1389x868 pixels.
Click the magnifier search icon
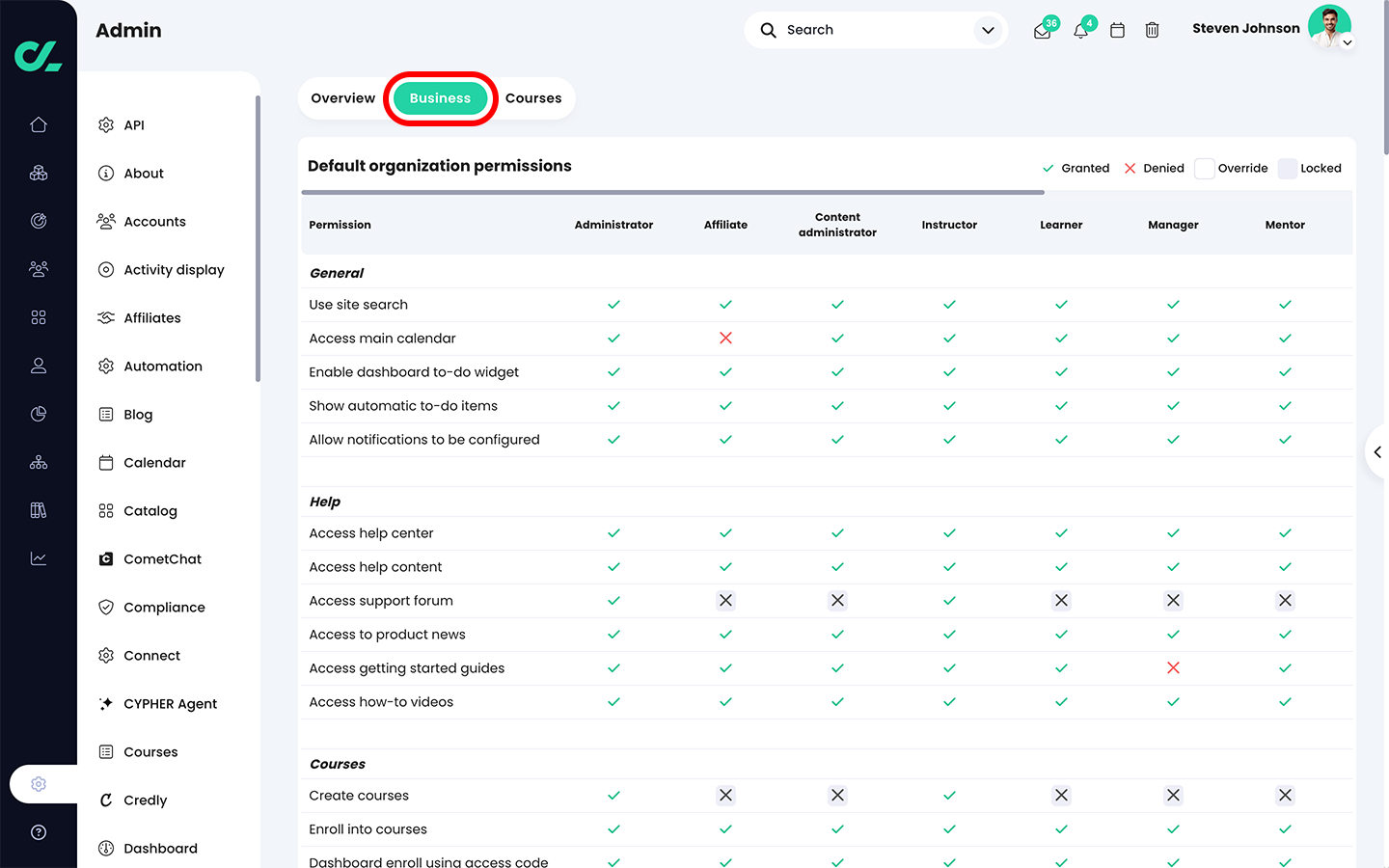pyautogui.click(x=768, y=30)
